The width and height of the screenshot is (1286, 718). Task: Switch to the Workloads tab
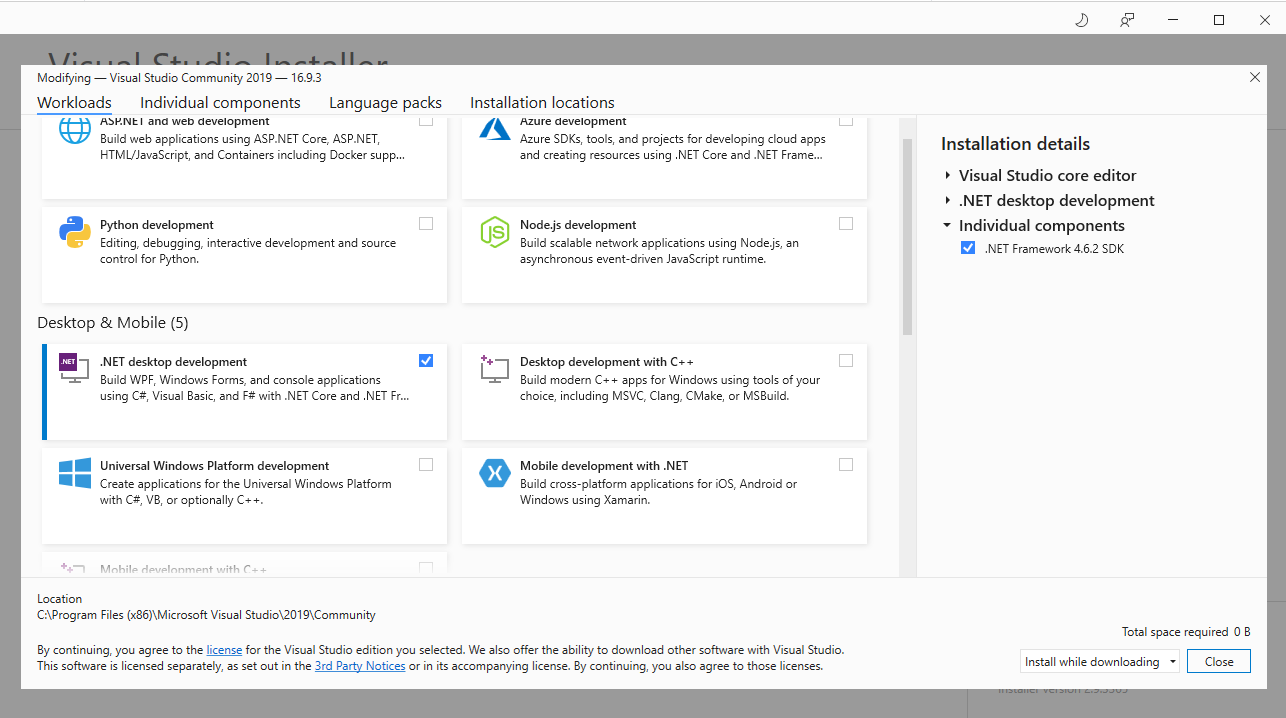[74, 102]
